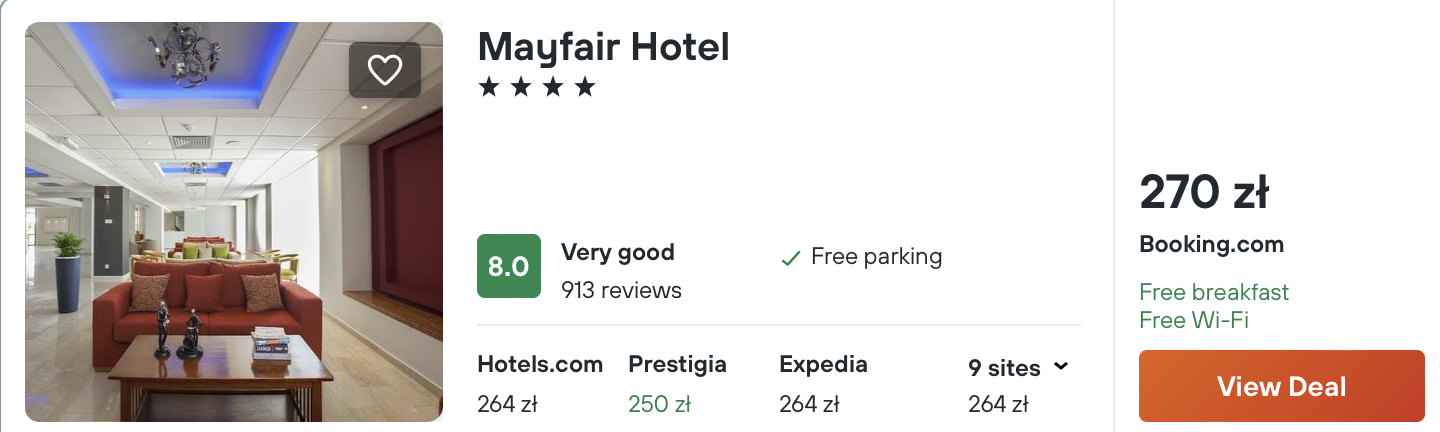Click the Very good rating label

[x=618, y=252]
